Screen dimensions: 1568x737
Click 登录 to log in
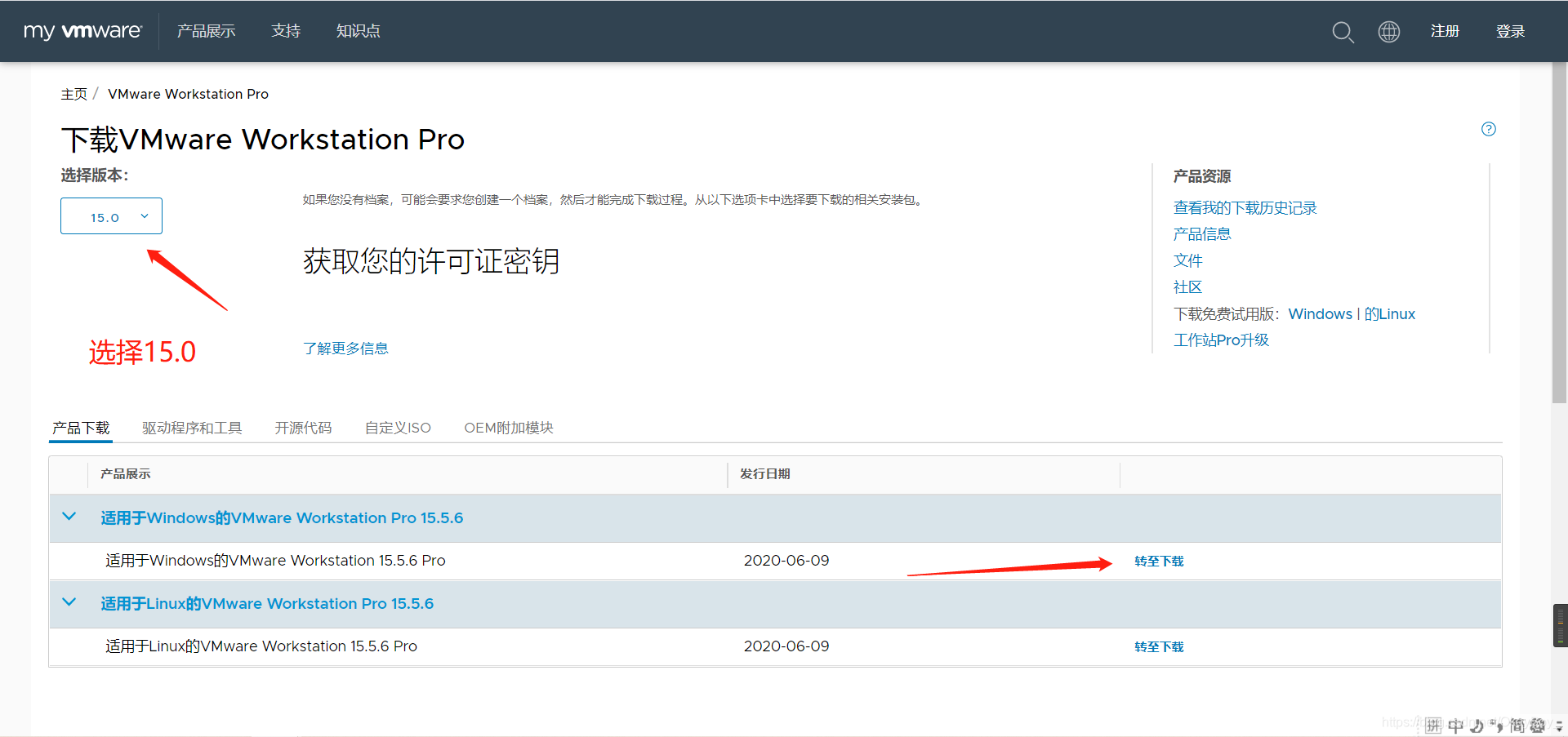(1510, 31)
